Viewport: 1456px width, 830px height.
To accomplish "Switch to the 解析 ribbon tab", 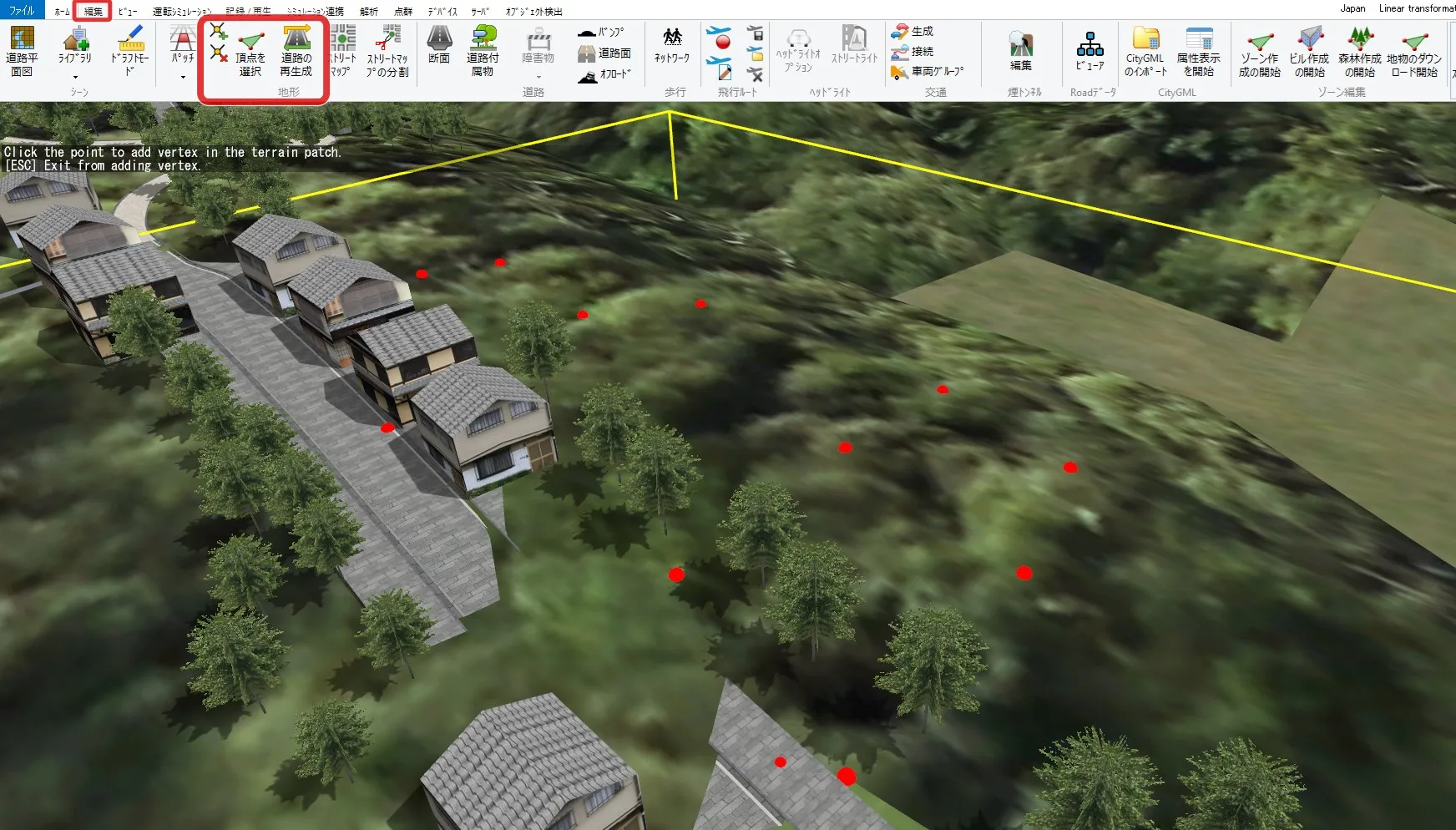I will (368, 11).
